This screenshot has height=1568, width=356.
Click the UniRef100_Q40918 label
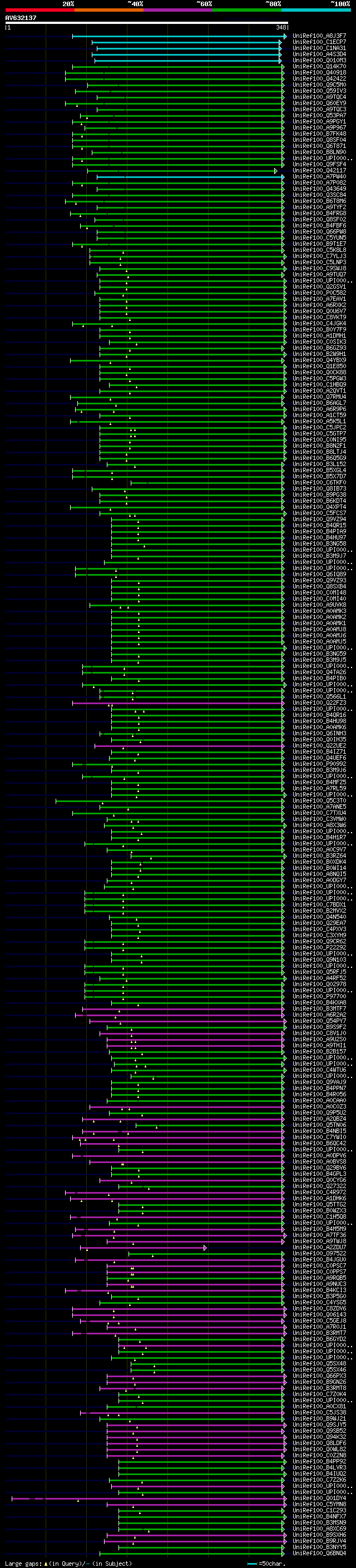point(319,72)
